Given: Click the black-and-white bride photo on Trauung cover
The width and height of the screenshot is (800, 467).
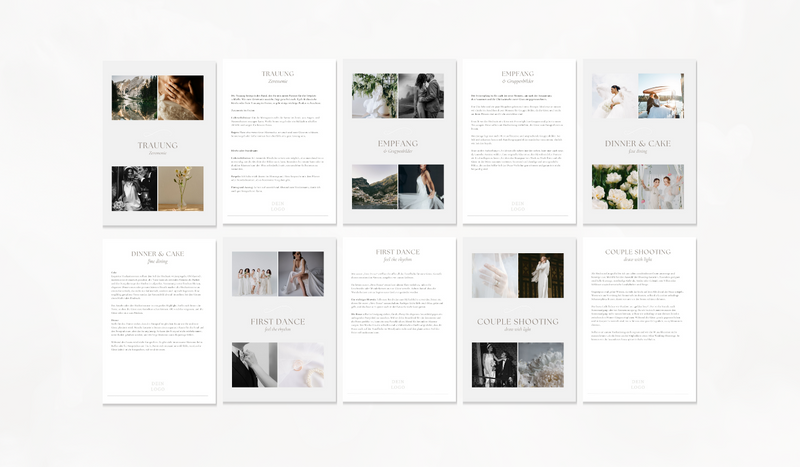Looking at the screenshot, I should tap(134, 188).
